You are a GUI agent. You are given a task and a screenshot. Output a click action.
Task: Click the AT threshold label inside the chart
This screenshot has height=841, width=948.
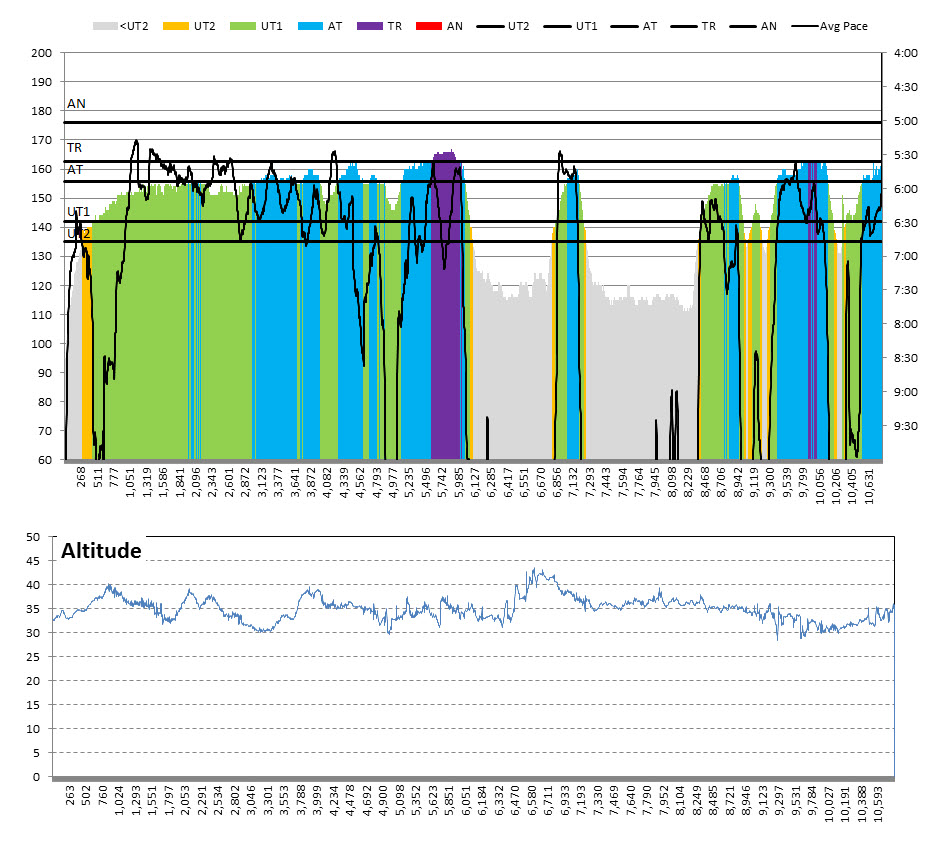click(75, 170)
